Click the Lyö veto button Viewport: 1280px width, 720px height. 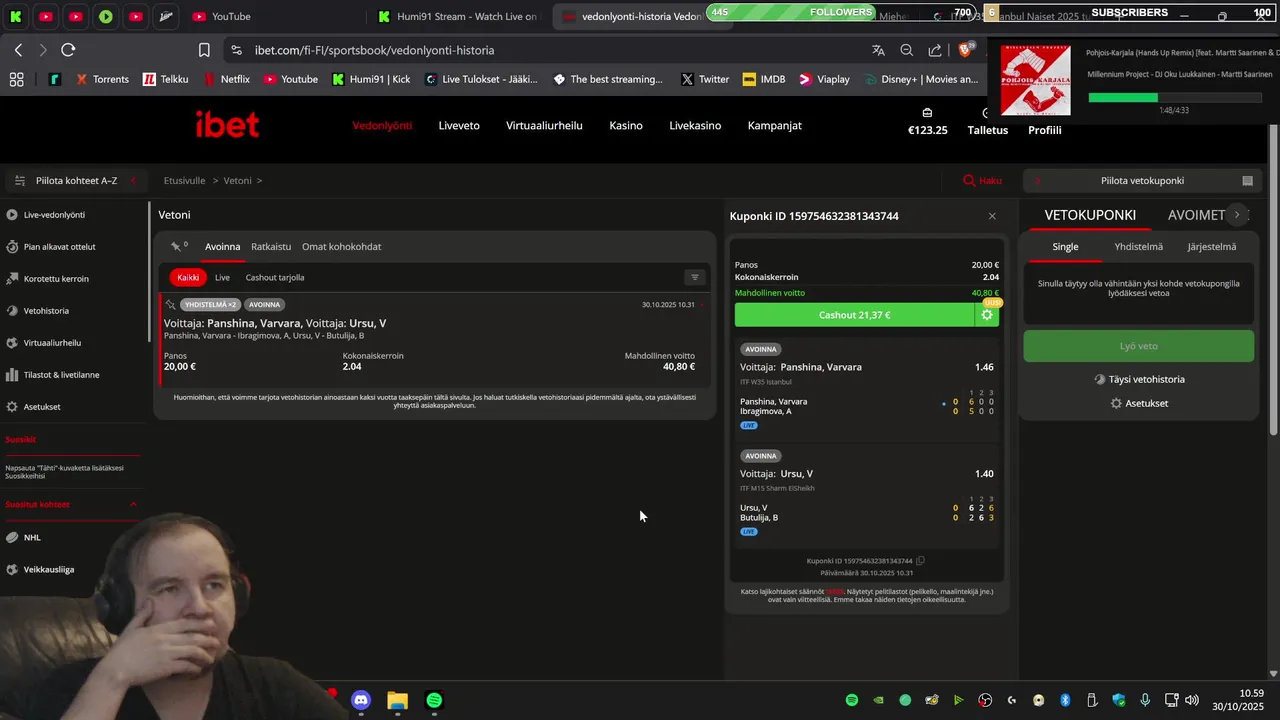[1138, 346]
